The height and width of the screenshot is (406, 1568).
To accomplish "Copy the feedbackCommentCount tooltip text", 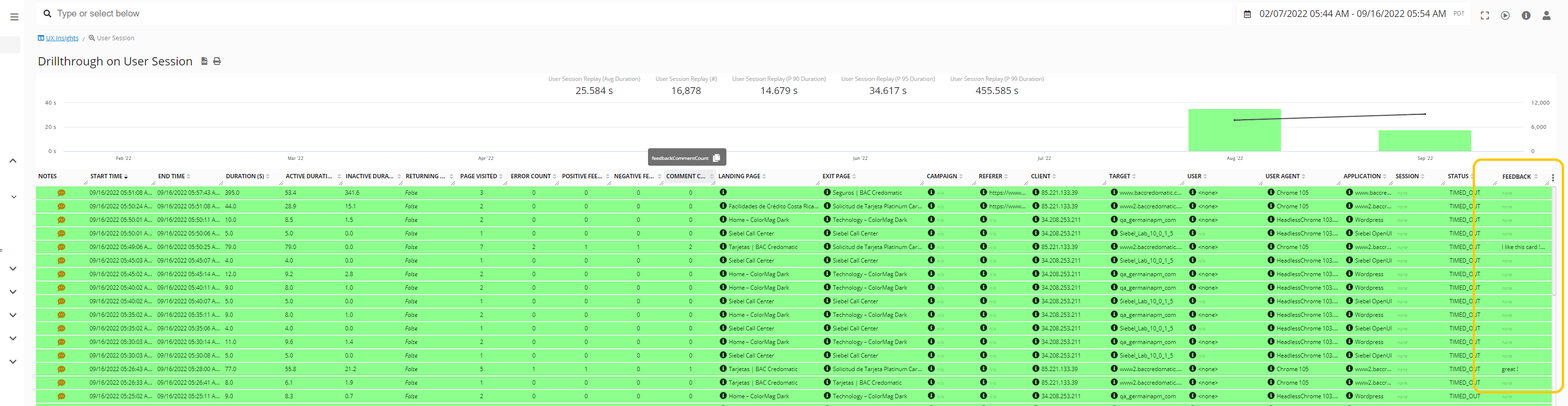I will click(716, 158).
